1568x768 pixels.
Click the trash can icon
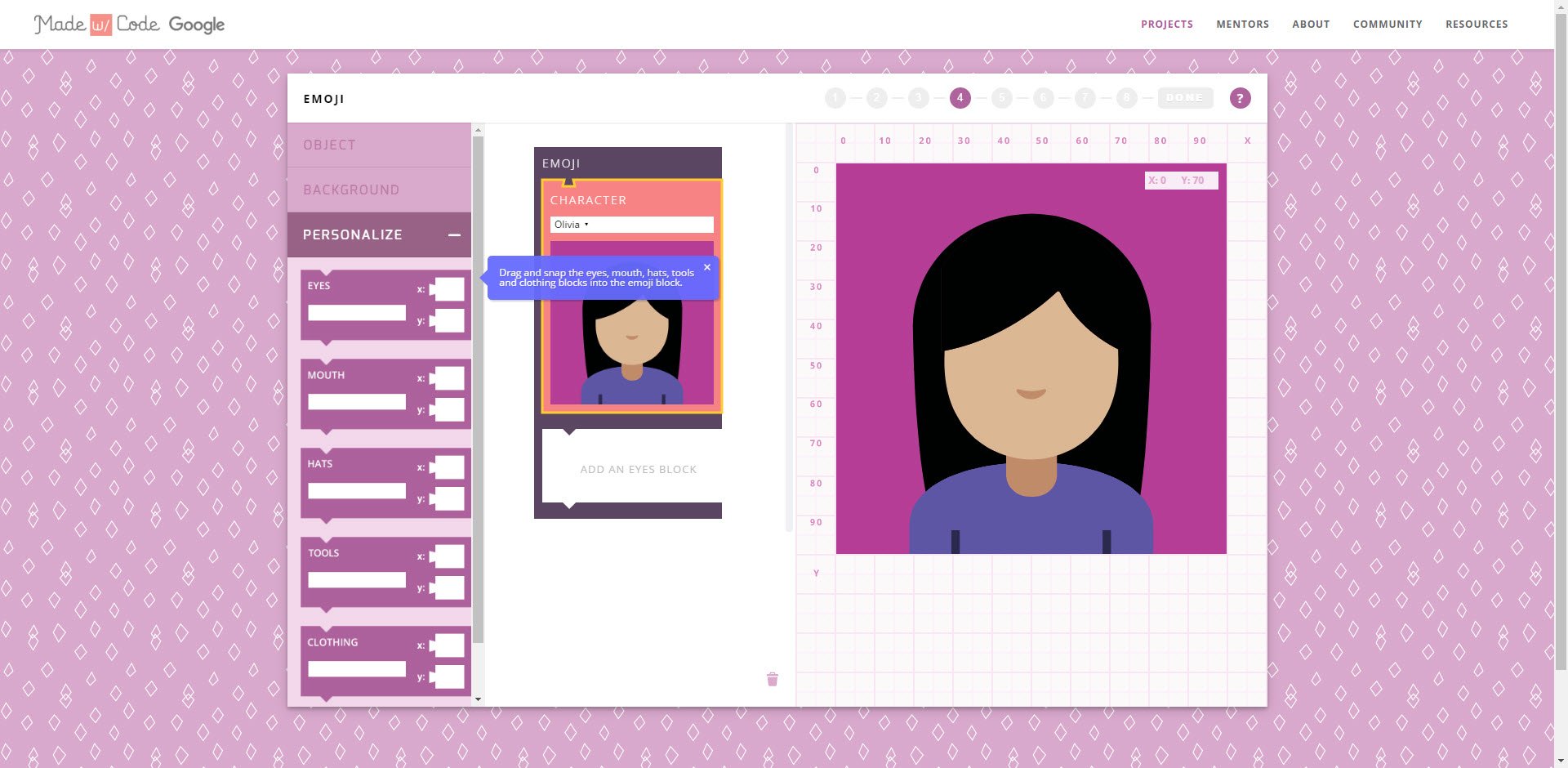[x=773, y=679]
